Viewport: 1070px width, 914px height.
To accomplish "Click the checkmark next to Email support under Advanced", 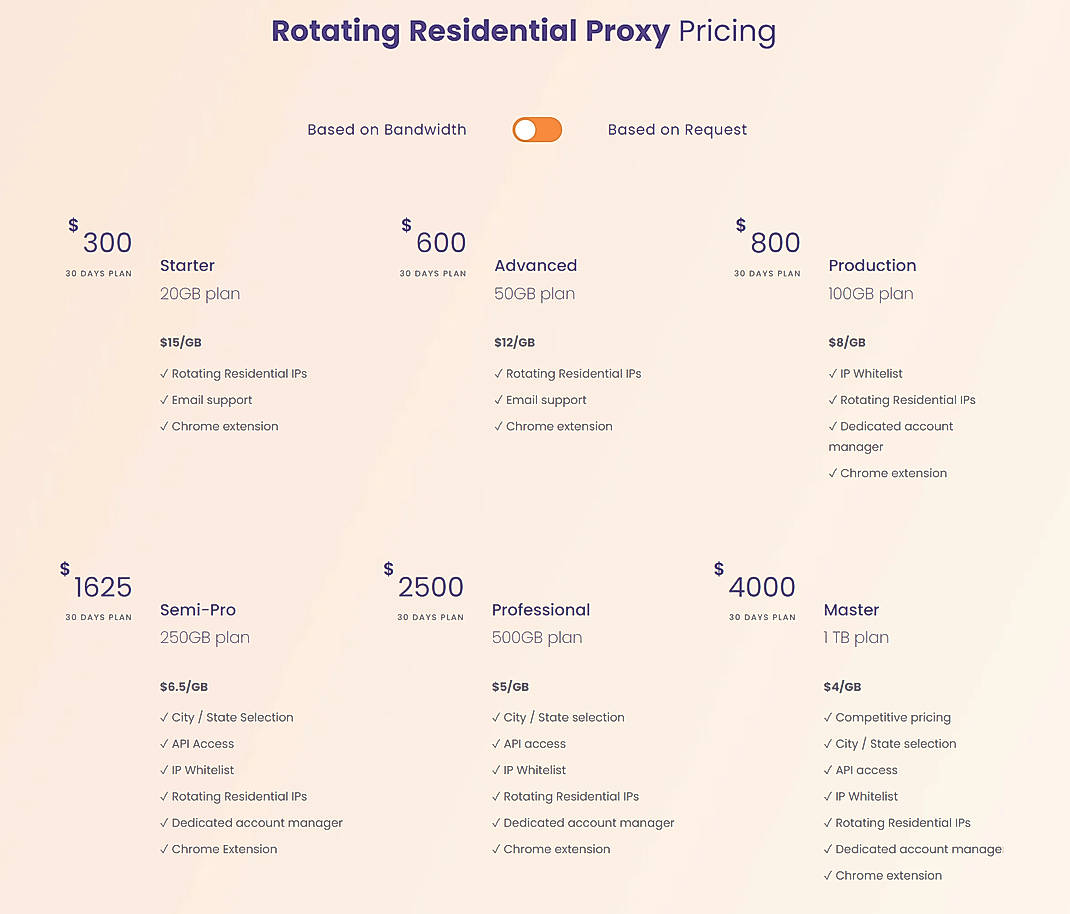I will pos(498,399).
